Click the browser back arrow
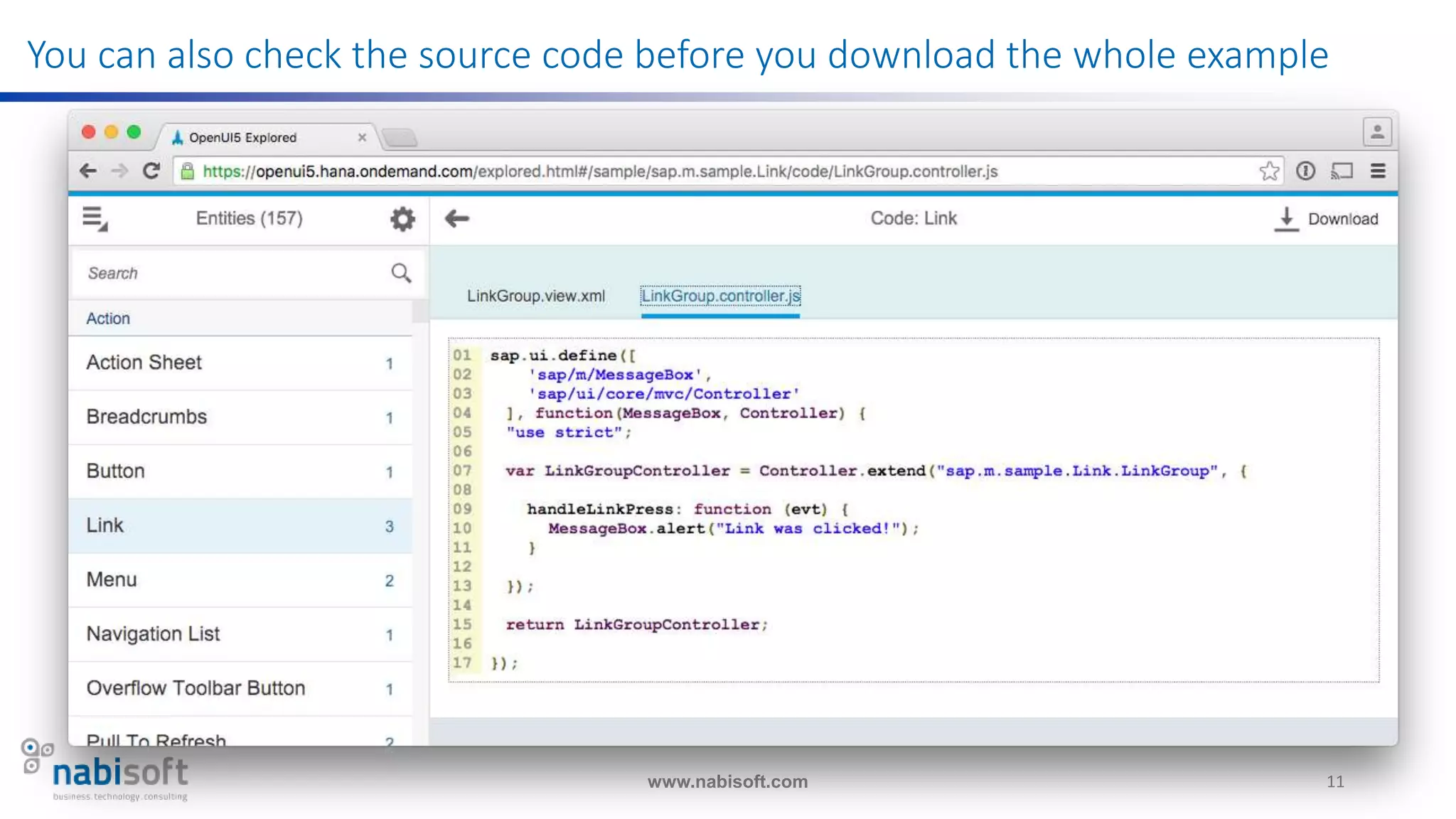1456x819 pixels. 88,171
